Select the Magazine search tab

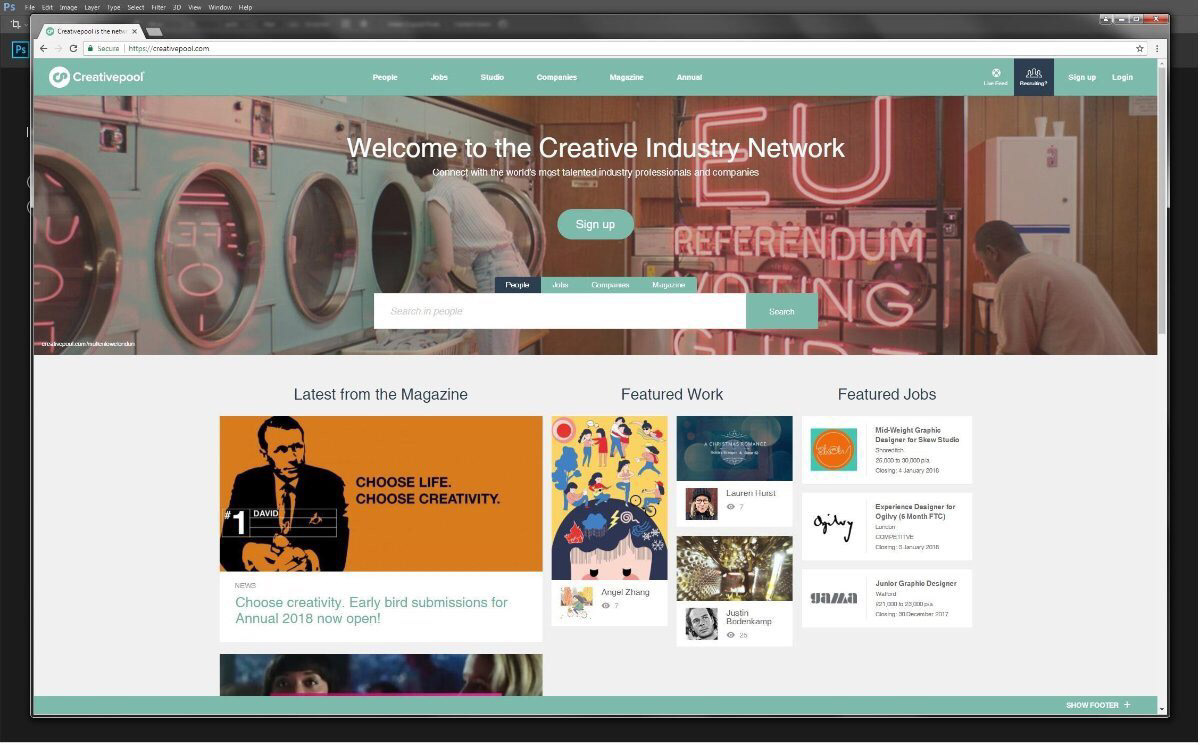click(669, 285)
